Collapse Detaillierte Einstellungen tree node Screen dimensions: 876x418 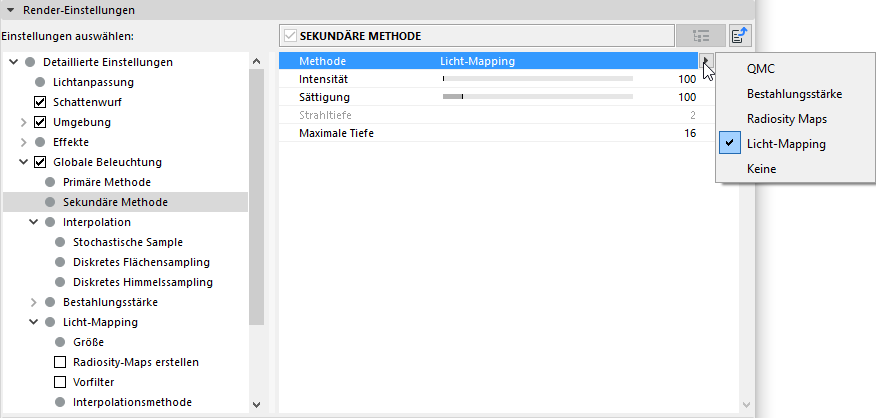pyautogui.click(x=13, y=62)
